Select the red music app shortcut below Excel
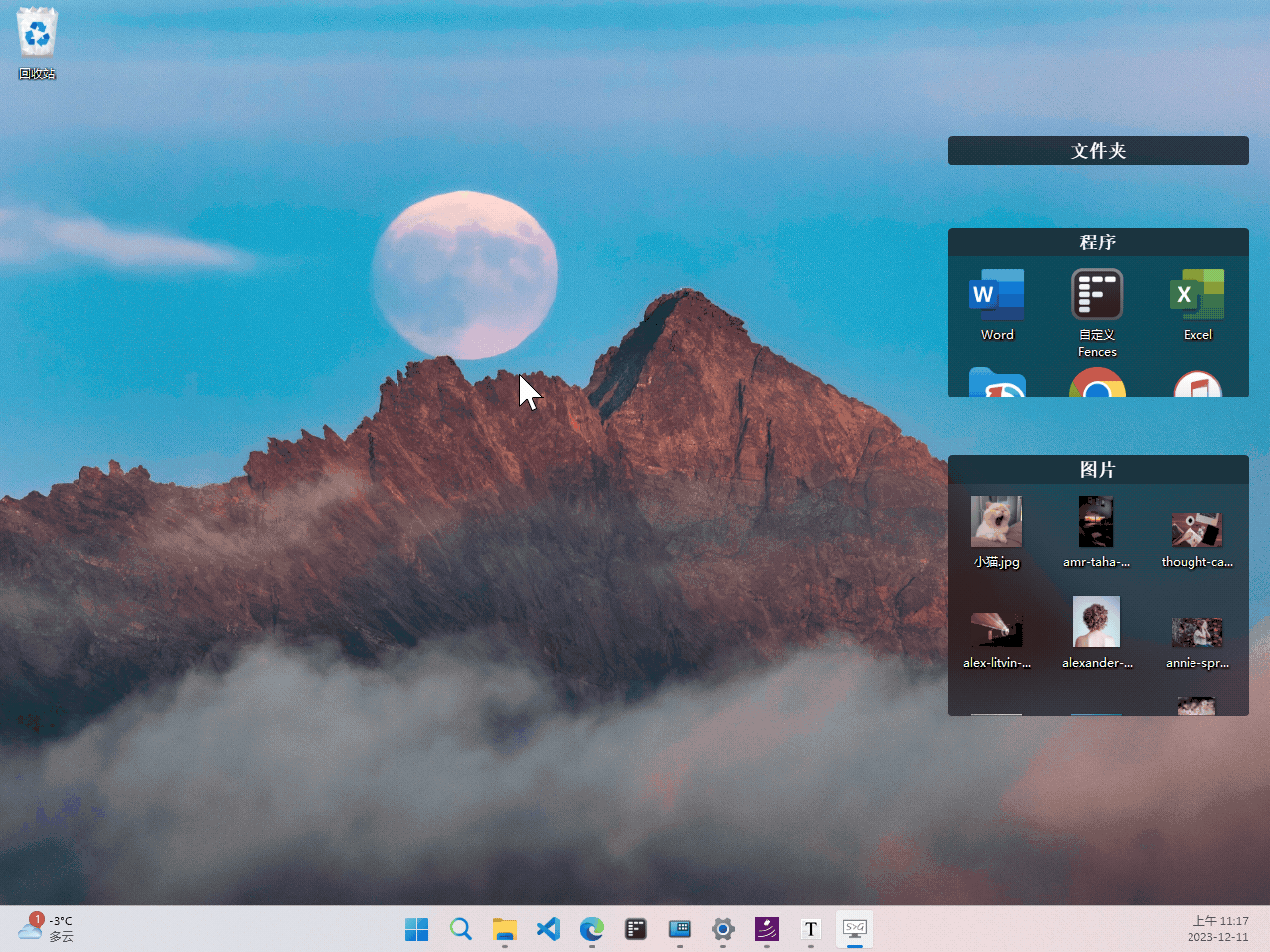1270x952 pixels. pos(1197,384)
